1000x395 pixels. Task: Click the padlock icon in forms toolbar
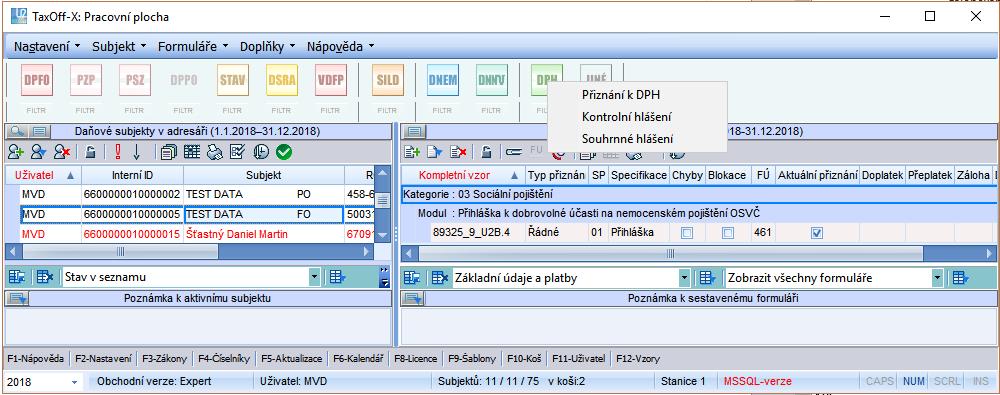coord(487,153)
